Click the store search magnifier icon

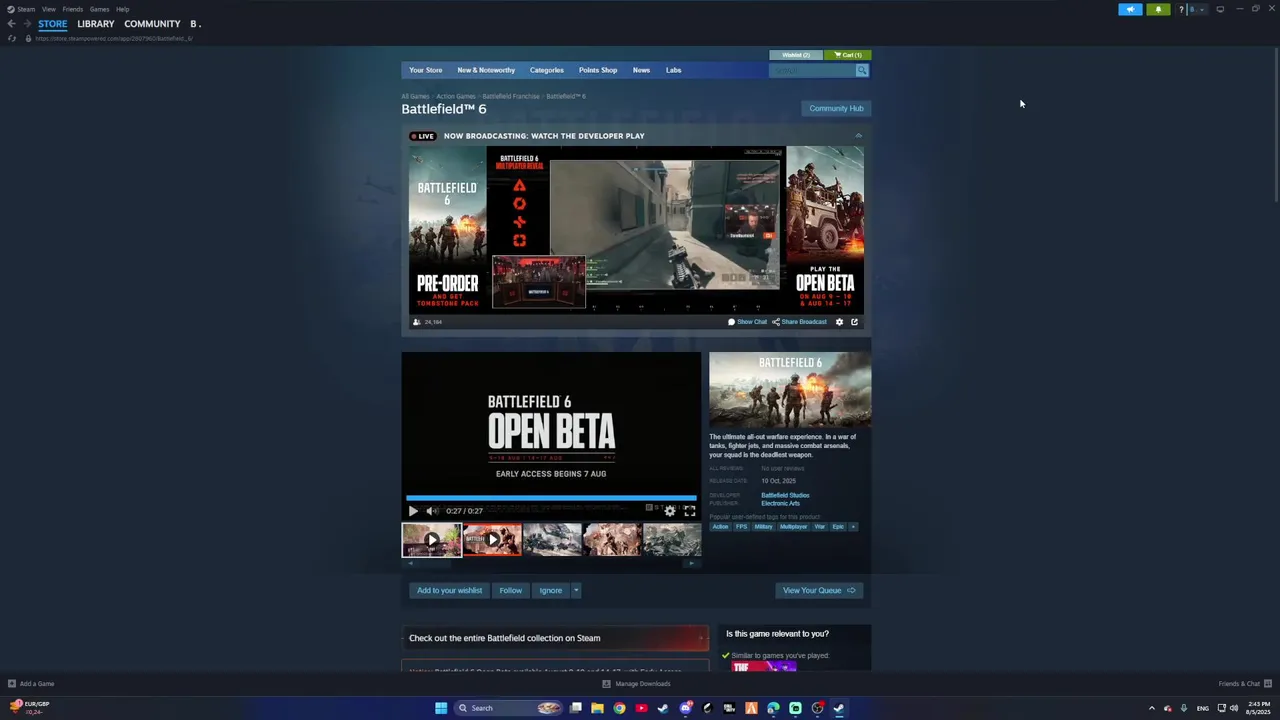click(x=862, y=70)
